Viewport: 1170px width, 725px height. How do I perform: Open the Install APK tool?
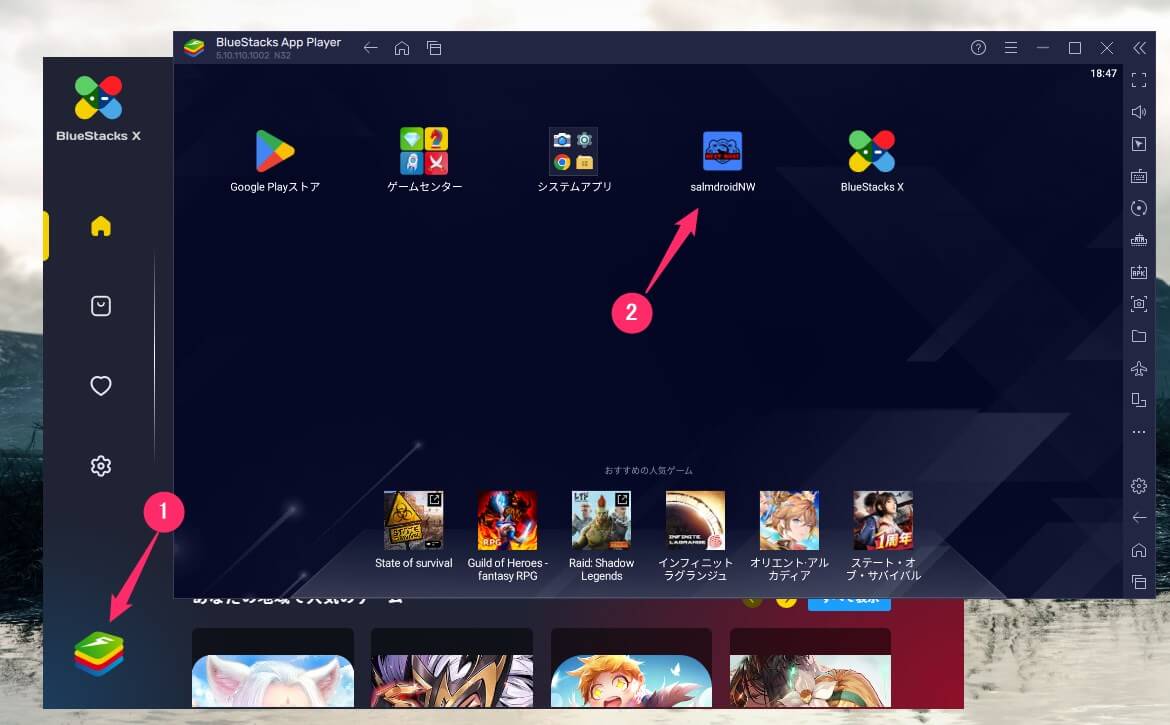1138,272
